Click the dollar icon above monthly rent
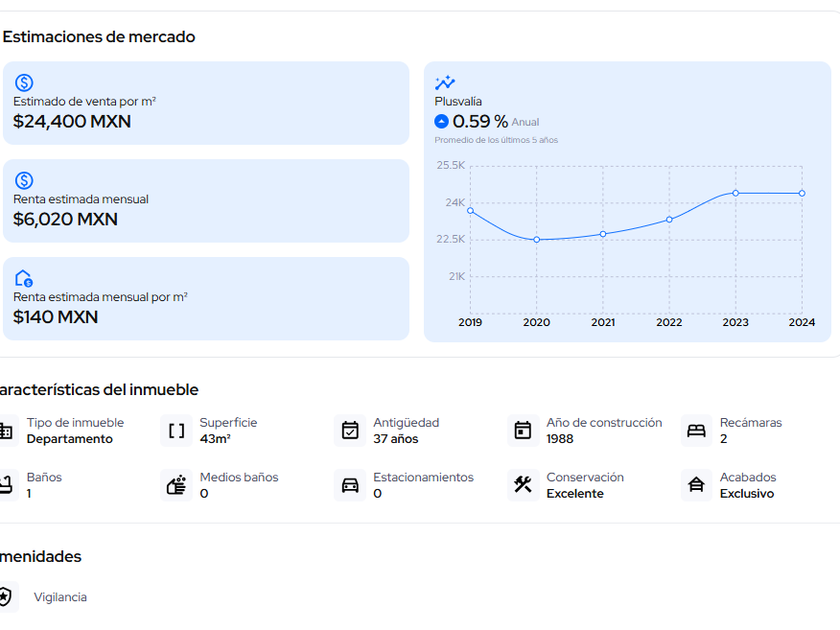The width and height of the screenshot is (840, 630). tap(24, 181)
